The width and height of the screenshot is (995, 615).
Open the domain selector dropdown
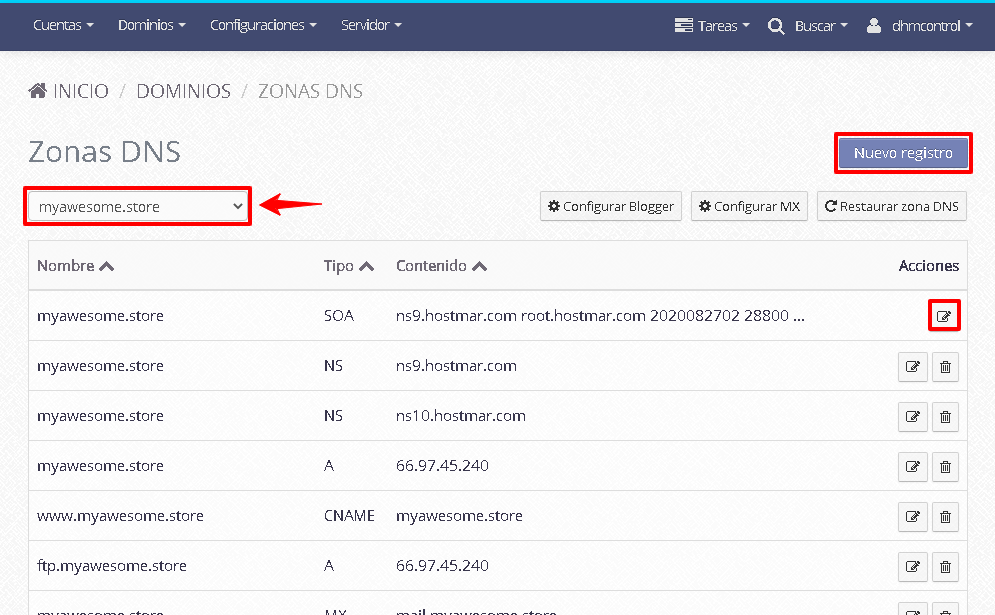coord(138,206)
